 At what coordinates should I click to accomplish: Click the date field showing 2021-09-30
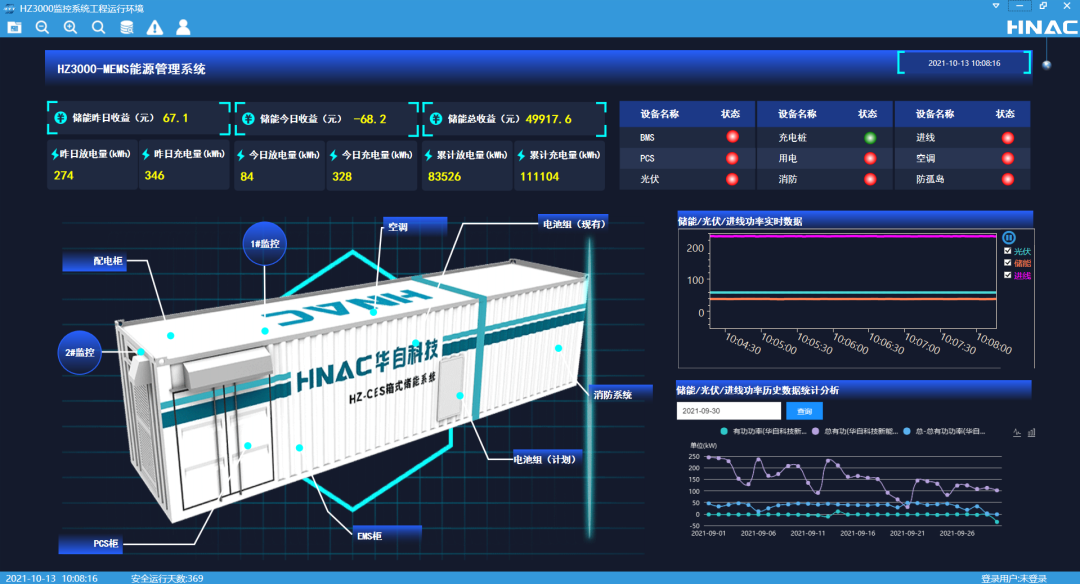click(728, 411)
